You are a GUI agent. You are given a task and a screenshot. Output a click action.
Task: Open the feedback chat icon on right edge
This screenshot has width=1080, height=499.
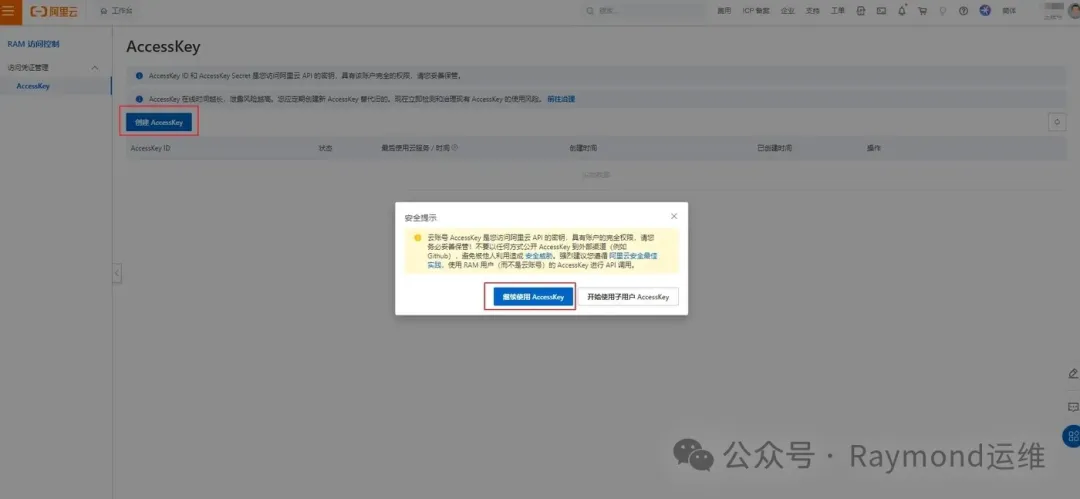[1073, 407]
